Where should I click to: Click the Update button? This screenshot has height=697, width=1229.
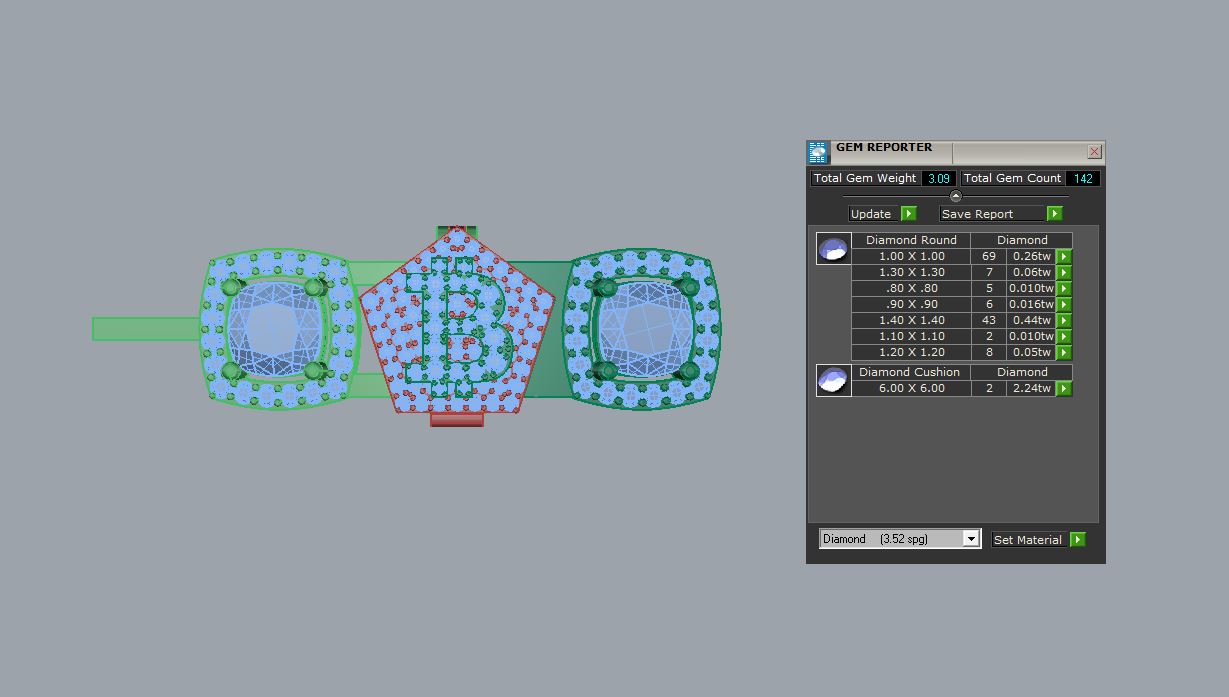click(874, 214)
